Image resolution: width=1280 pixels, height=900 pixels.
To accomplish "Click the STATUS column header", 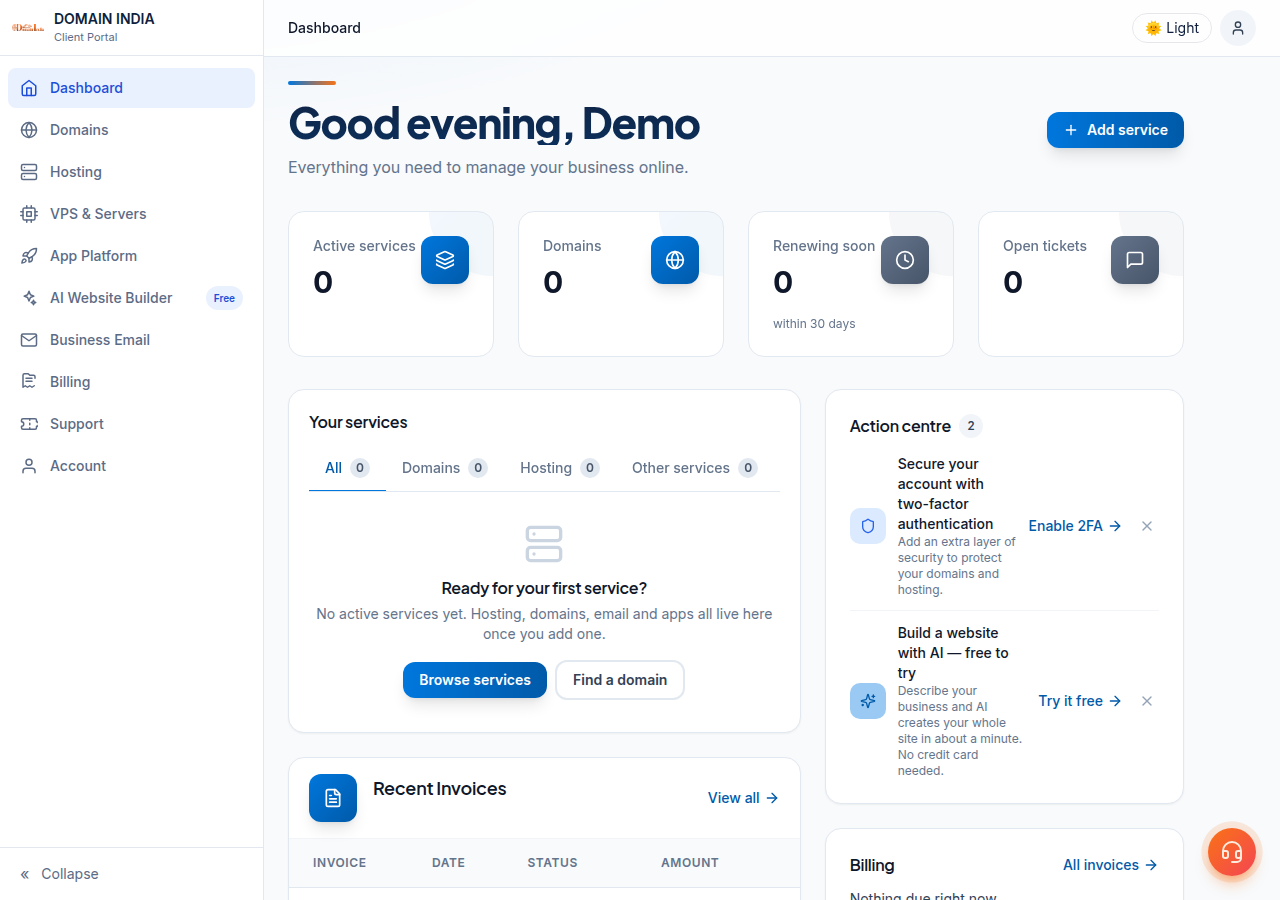I will pyautogui.click(x=552, y=863).
